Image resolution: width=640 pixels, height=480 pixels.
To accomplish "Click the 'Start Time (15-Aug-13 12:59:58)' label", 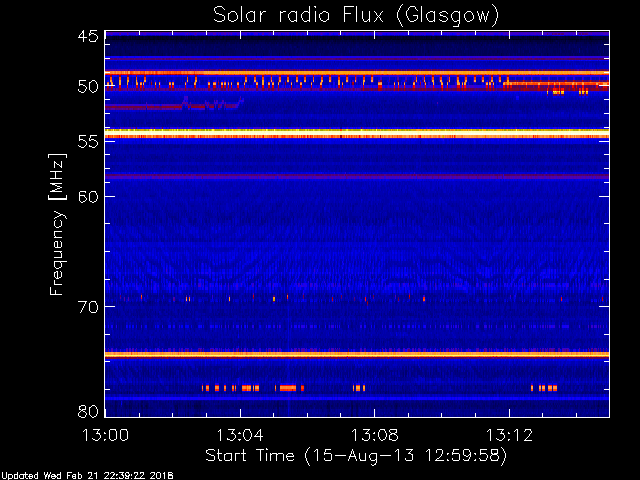I will [356, 456].
